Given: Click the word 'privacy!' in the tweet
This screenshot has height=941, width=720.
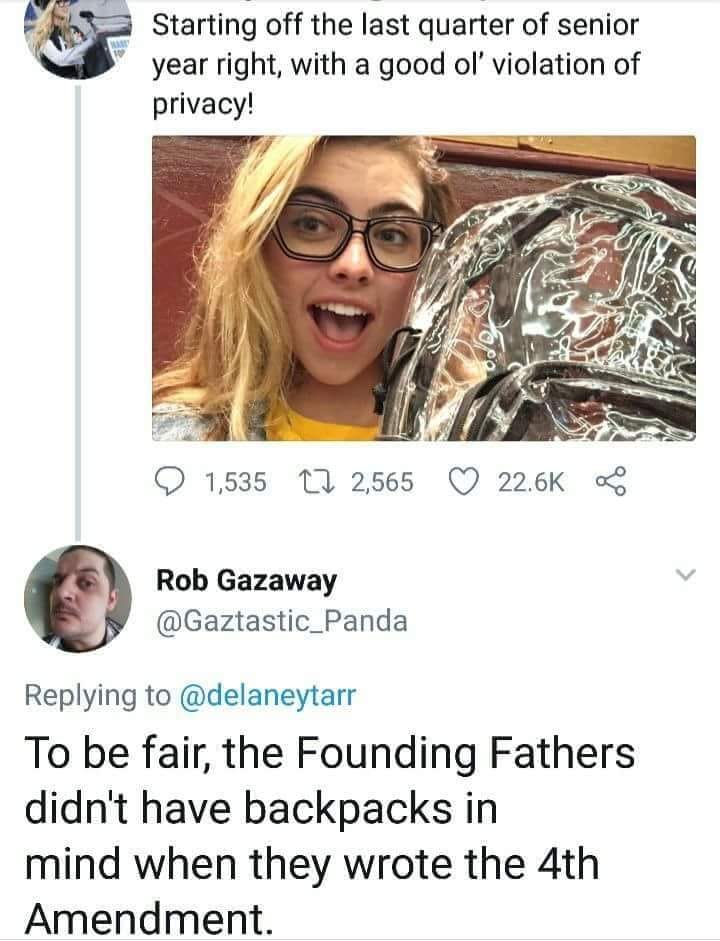Looking at the screenshot, I should click(x=203, y=105).
